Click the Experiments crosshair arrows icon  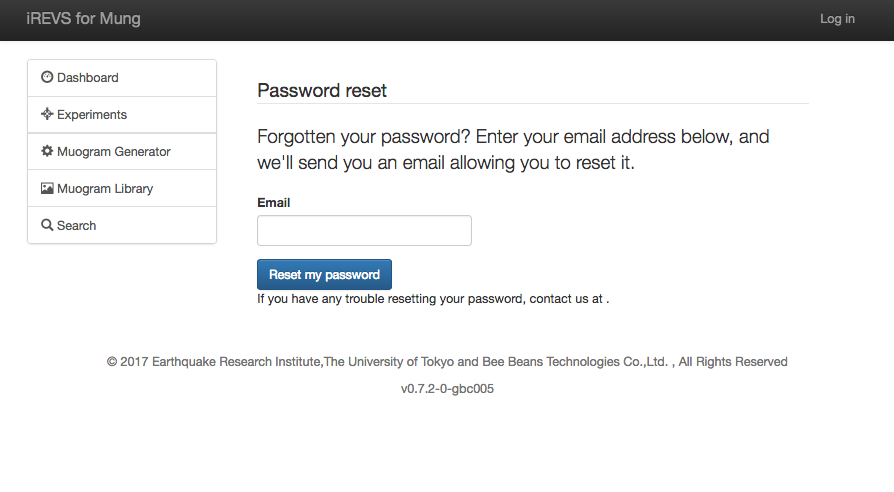point(47,114)
